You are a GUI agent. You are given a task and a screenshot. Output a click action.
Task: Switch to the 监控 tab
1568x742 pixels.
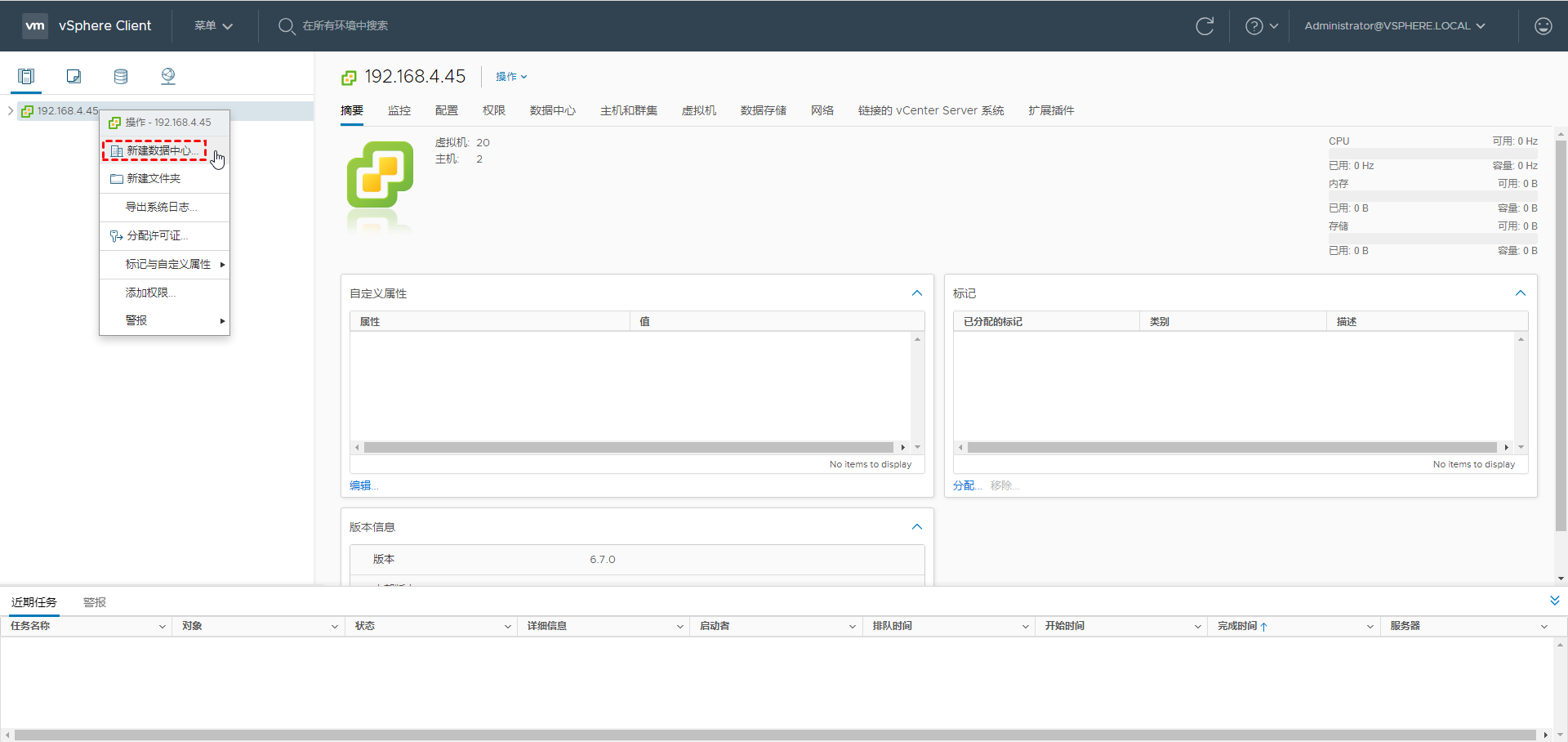(x=399, y=111)
